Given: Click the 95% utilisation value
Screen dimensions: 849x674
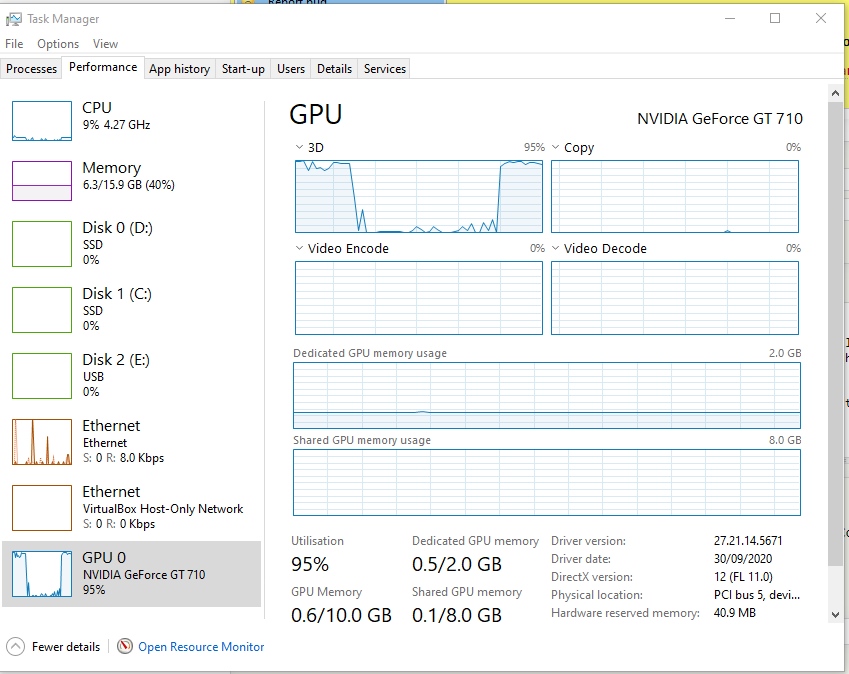Looking at the screenshot, I should pyautogui.click(x=310, y=564).
